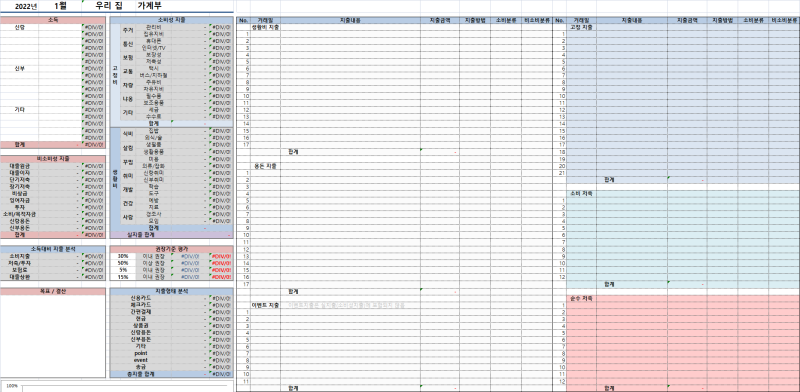Click the 이벤트 지출 section label
Image resolution: width=800 pixels, height=392 pixels.
(265, 305)
